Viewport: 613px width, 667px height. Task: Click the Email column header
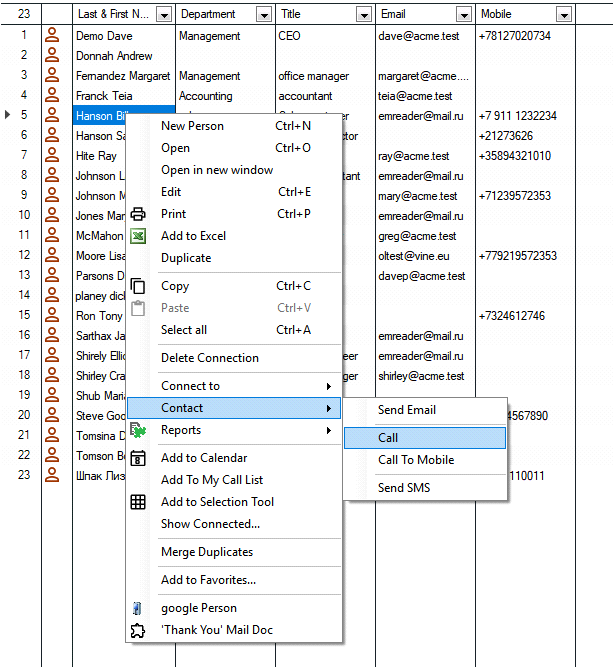point(425,14)
